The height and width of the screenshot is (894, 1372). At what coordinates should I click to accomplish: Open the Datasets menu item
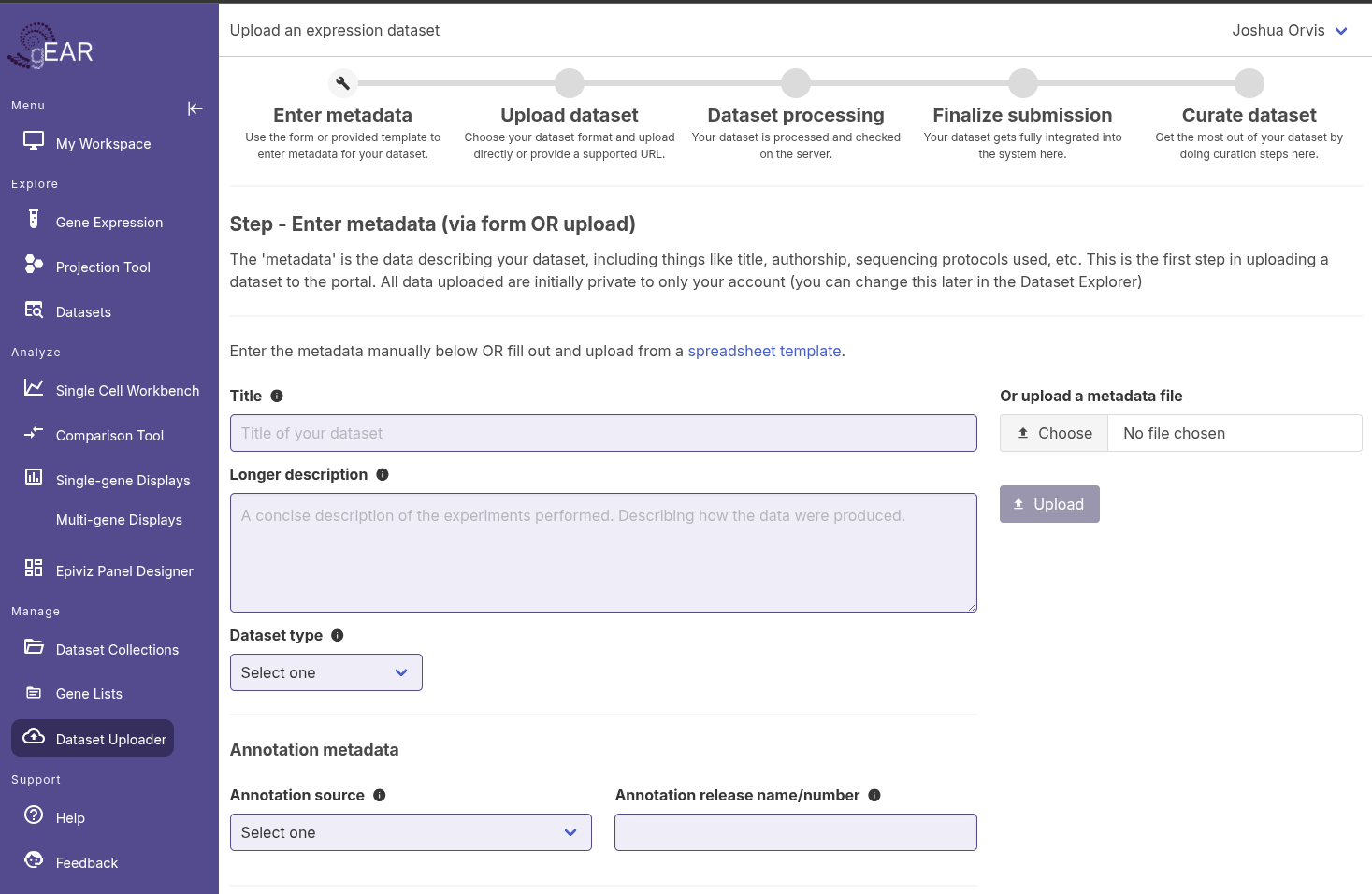83,312
